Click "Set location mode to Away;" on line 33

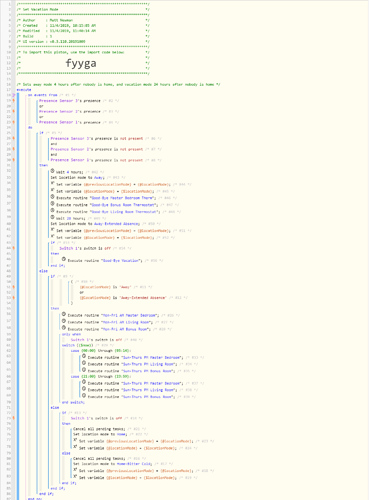77,178
